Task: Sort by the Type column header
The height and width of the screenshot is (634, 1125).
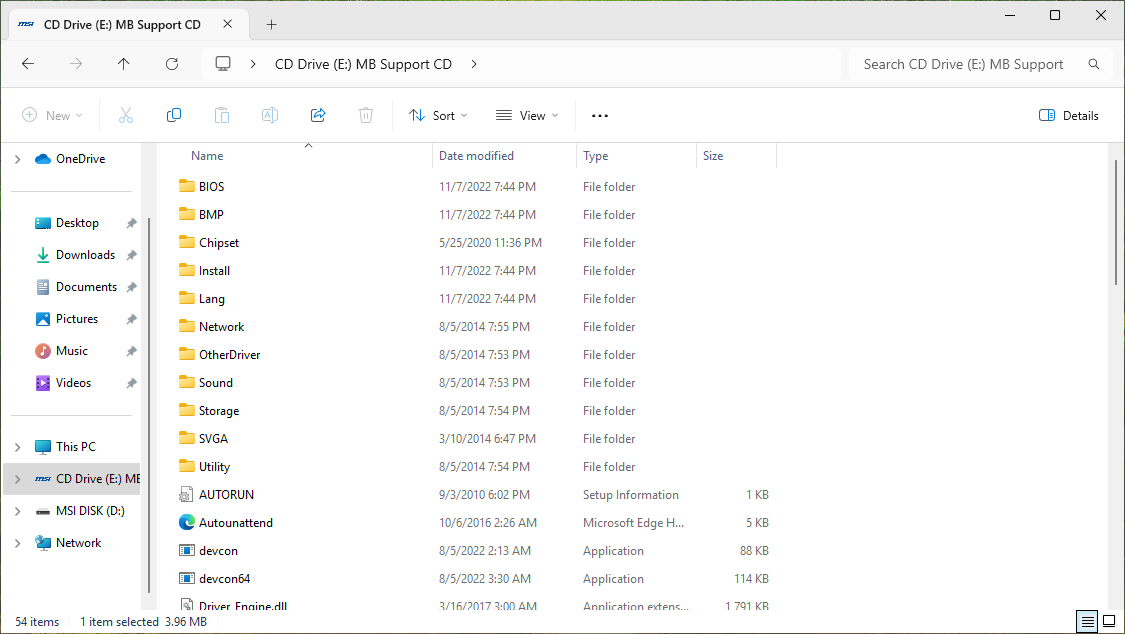Action: point(596,156)
